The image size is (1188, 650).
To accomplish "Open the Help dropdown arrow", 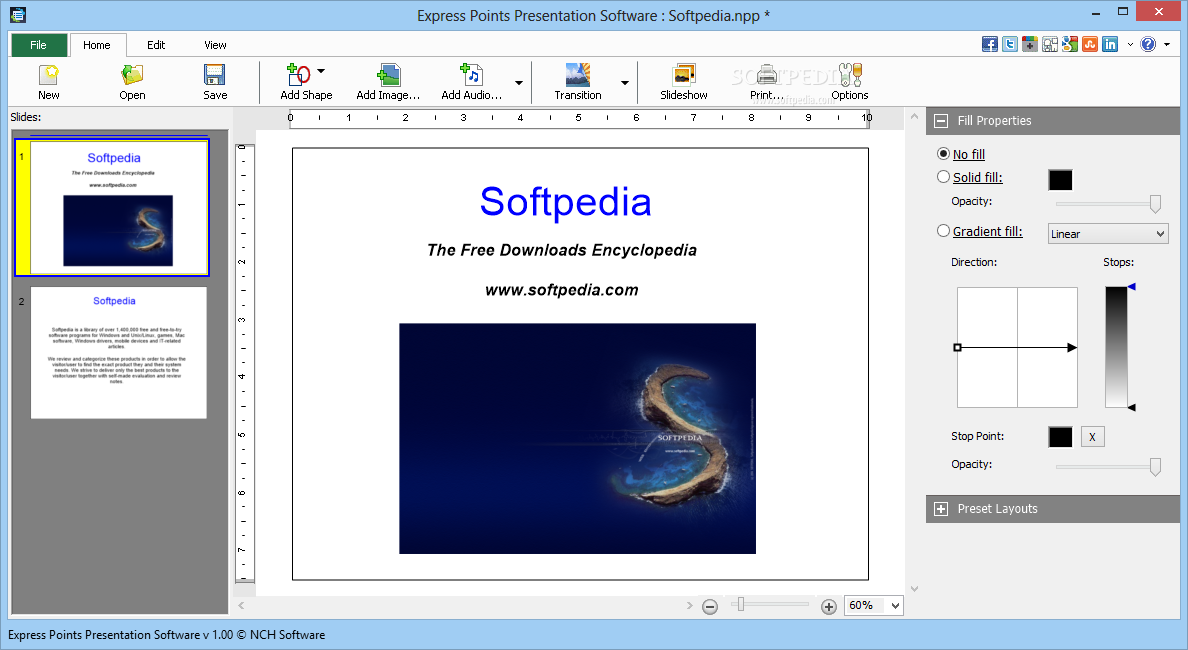I will click(x=1167, y=44).
